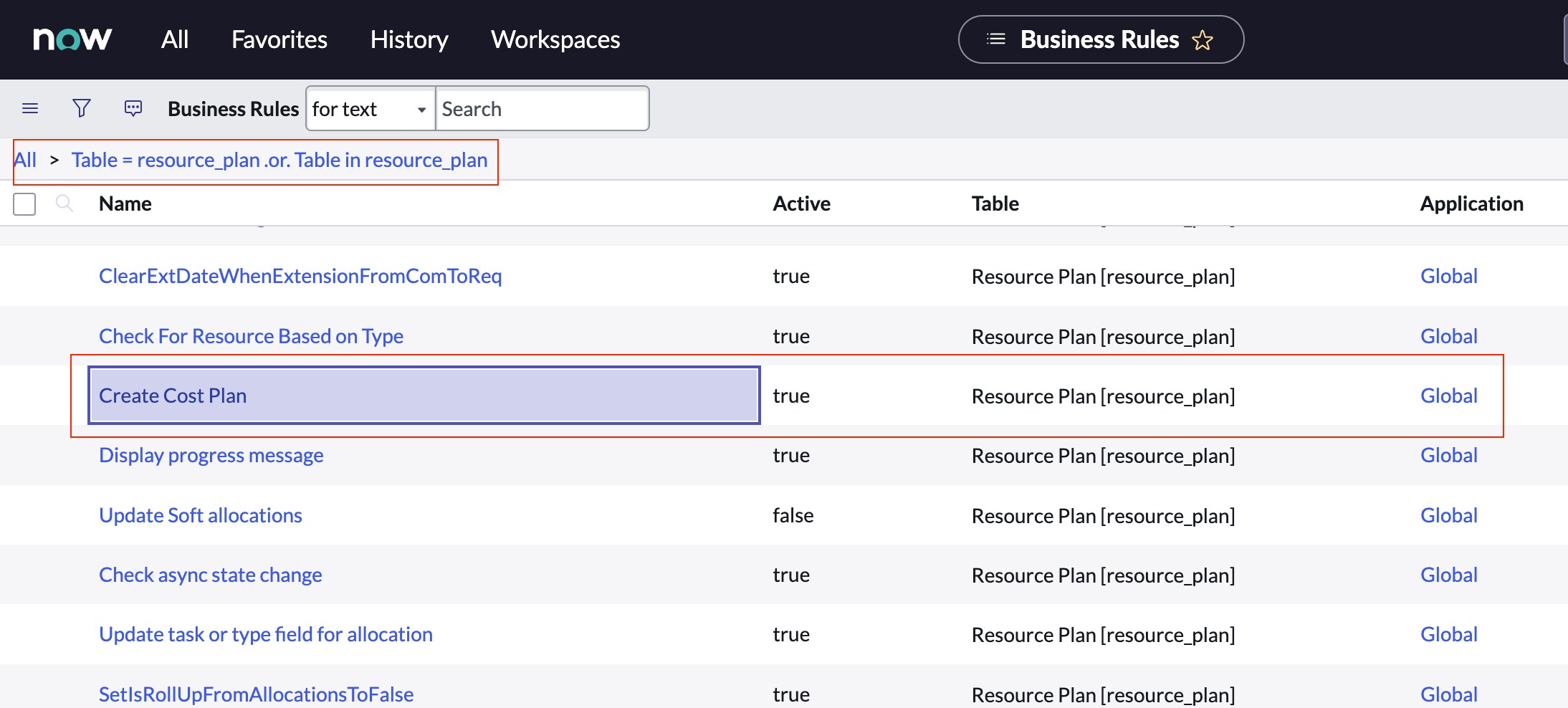Screen dimensions: 1568x708
Task: Click Global in ClearExtDateWhenExtensionFromComToReq row
Action: [1449, 276]
